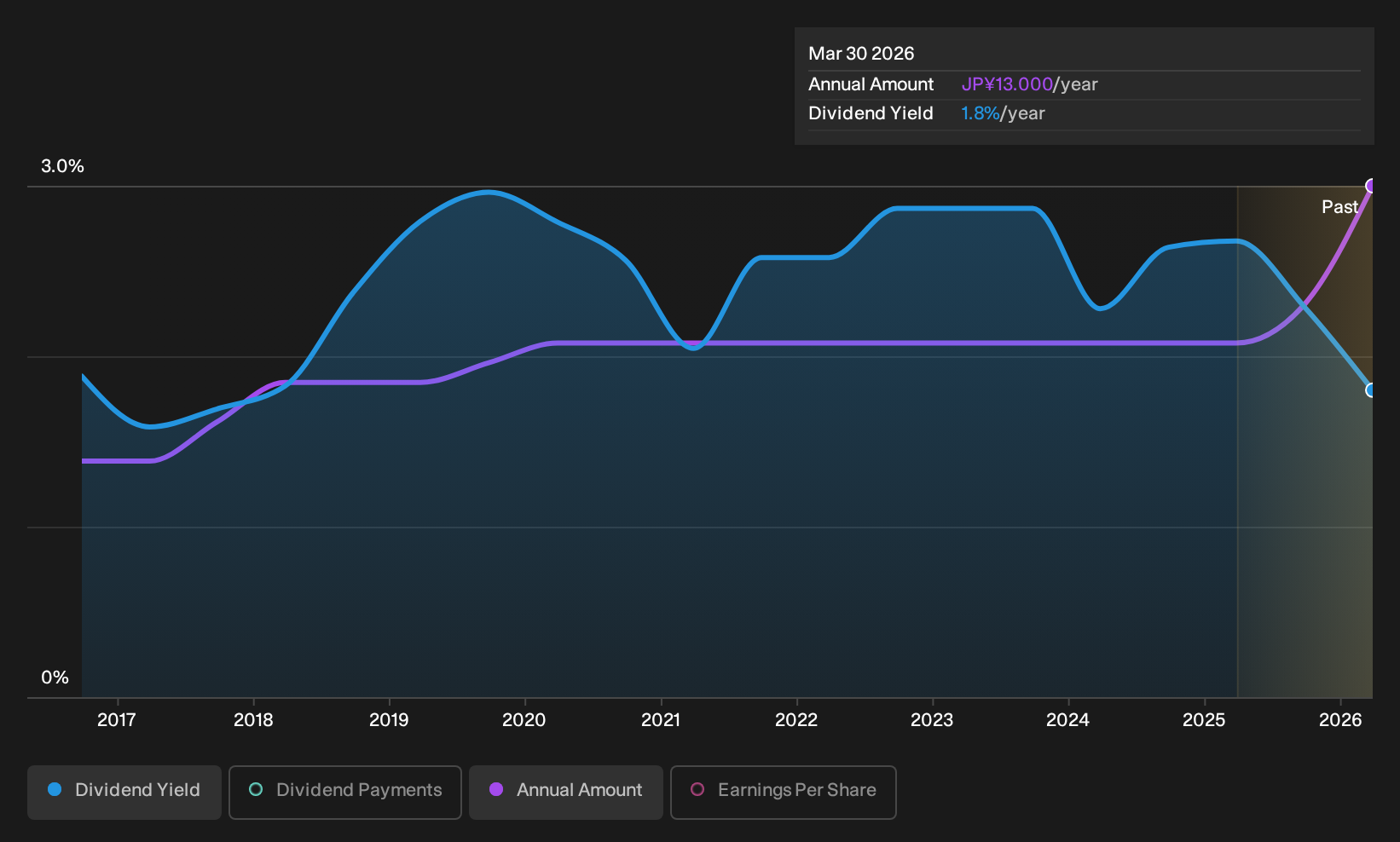This screenshot has width=1400, height=842.
Task: Click the 2020 x-axis label
Action: click(x=524, y=720)
